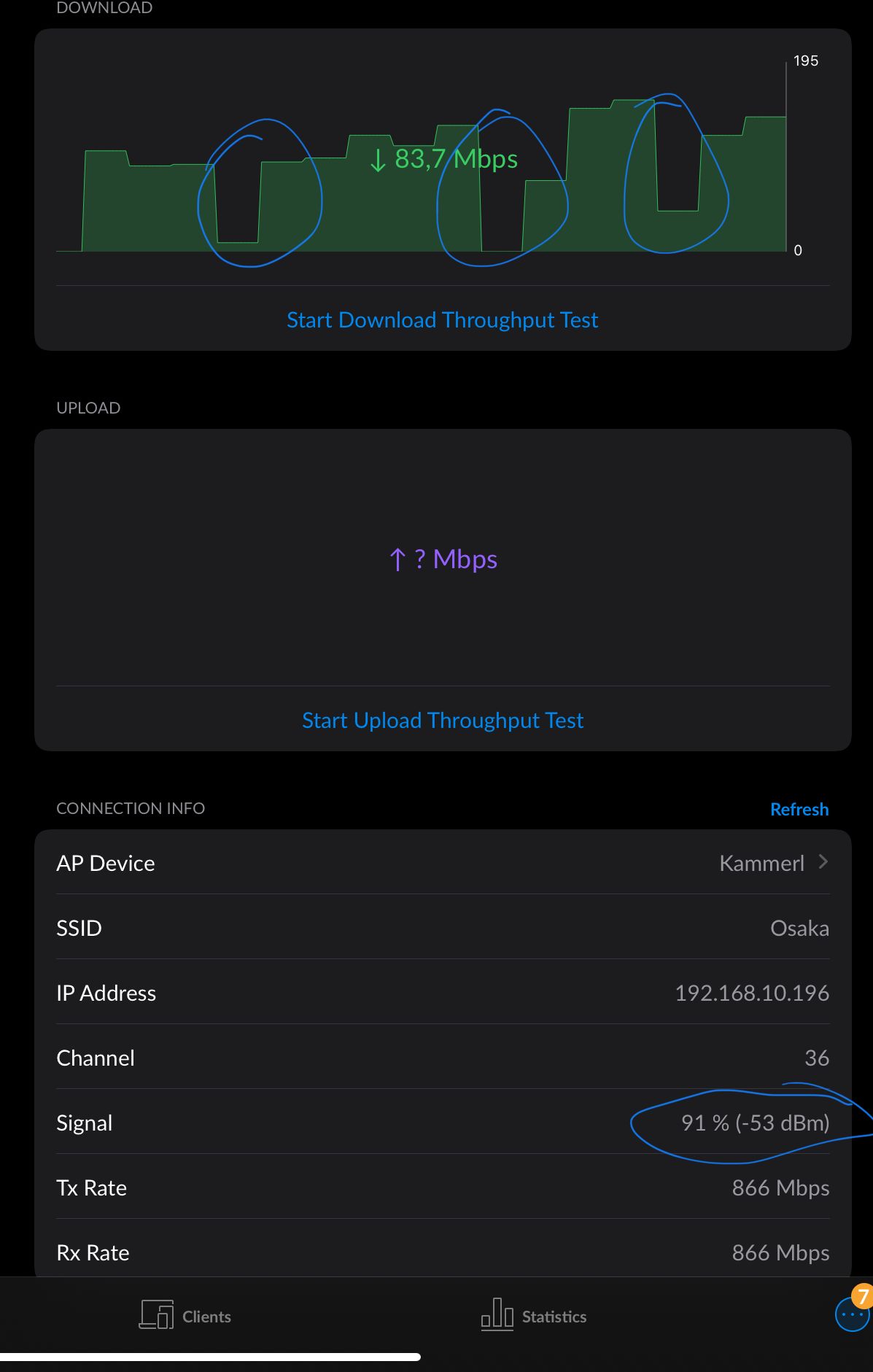The image size is (873, 1372).
Task: Tap the Signal 91 % value
Action: point(755,1123)
